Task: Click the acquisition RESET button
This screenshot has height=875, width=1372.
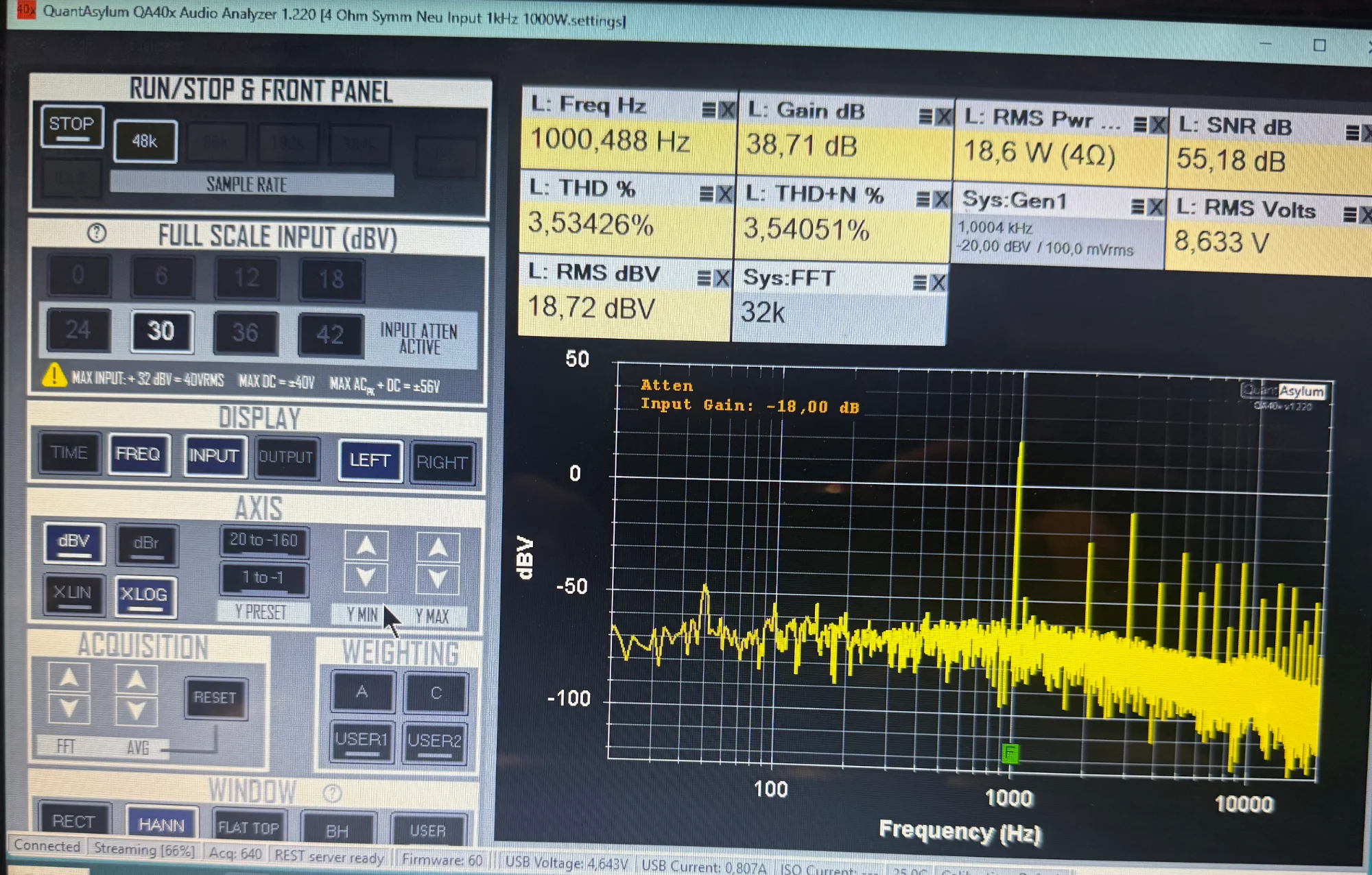Action: pyautogui.click(x=215, y=698)
